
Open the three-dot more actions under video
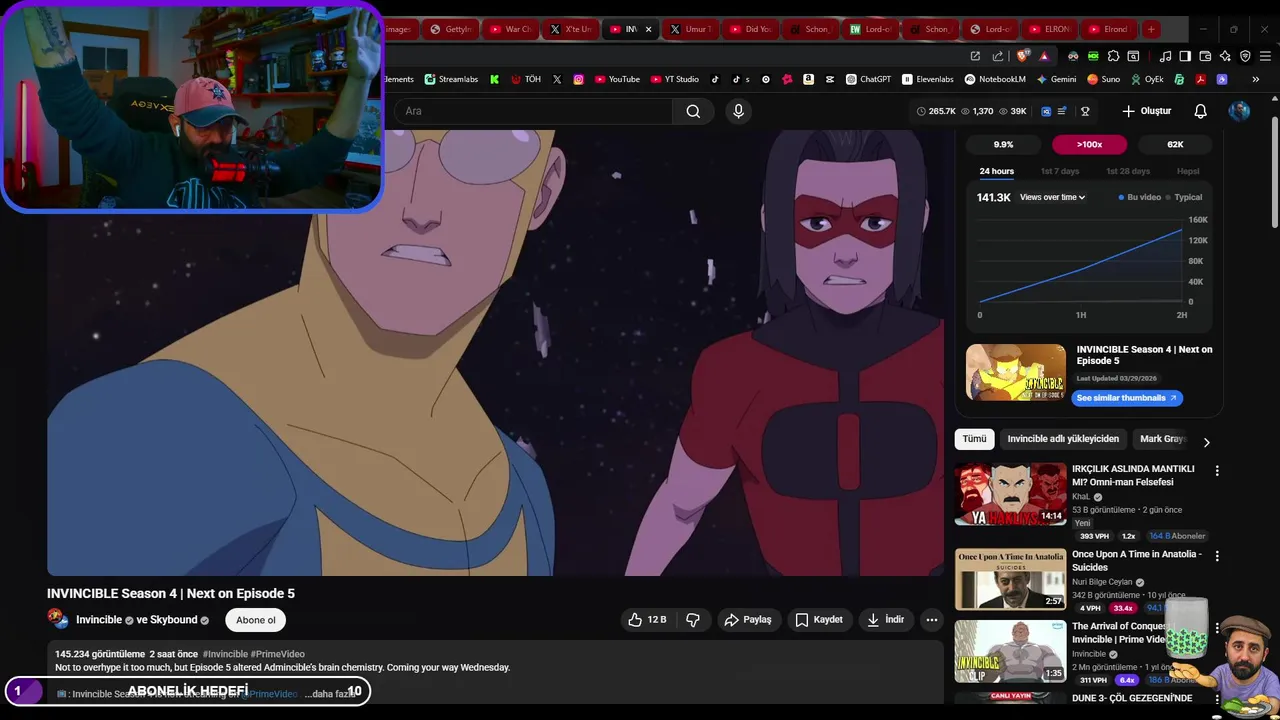(x=931, y=620)
